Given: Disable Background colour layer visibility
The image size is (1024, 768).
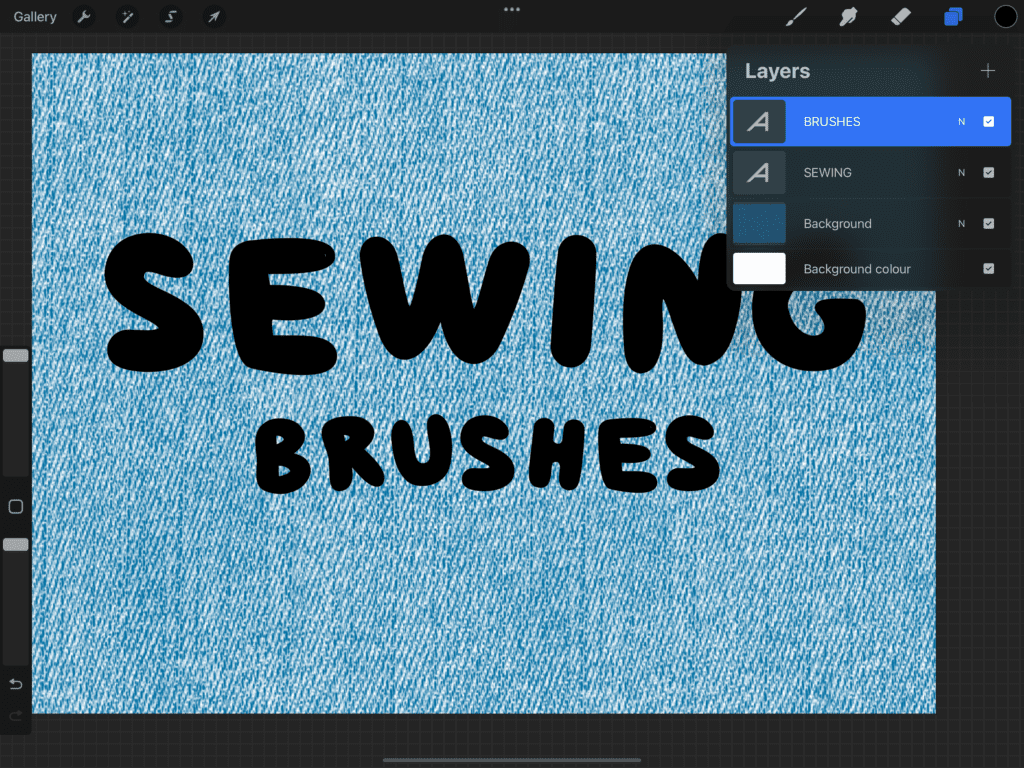Looking at the screenshot, I should click(988, 269).
